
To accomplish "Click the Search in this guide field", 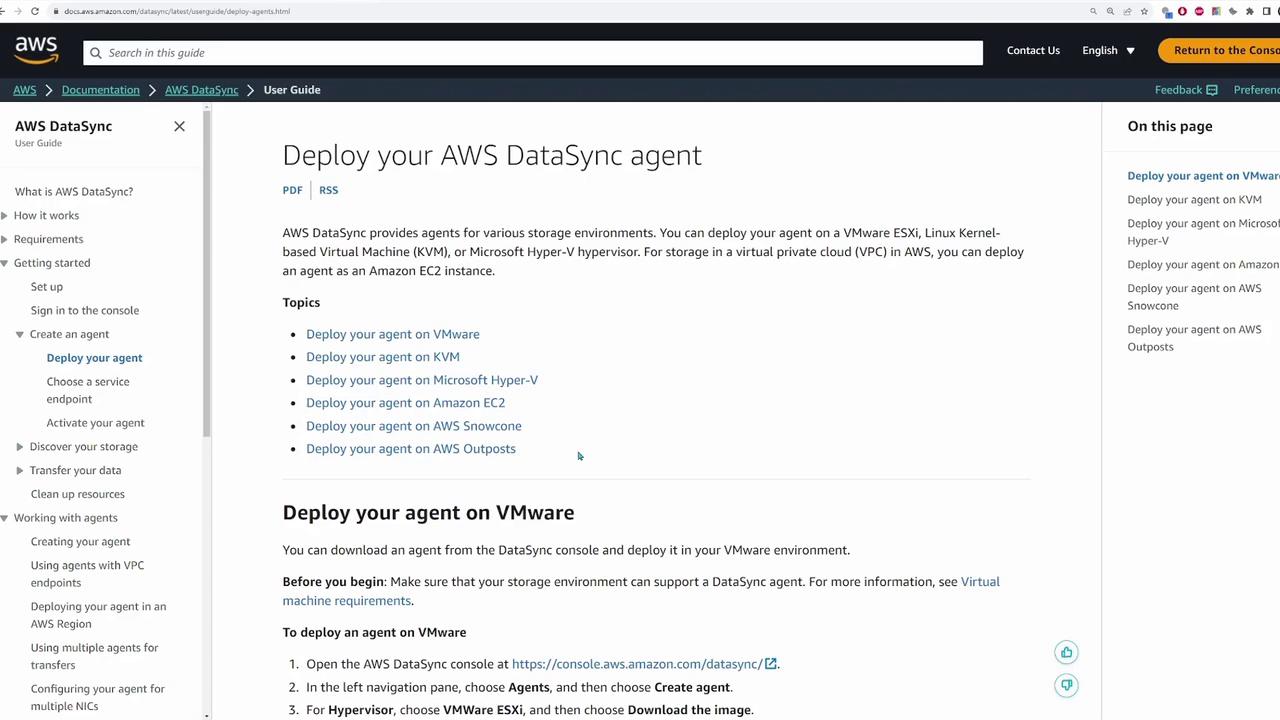I will 540,53.
